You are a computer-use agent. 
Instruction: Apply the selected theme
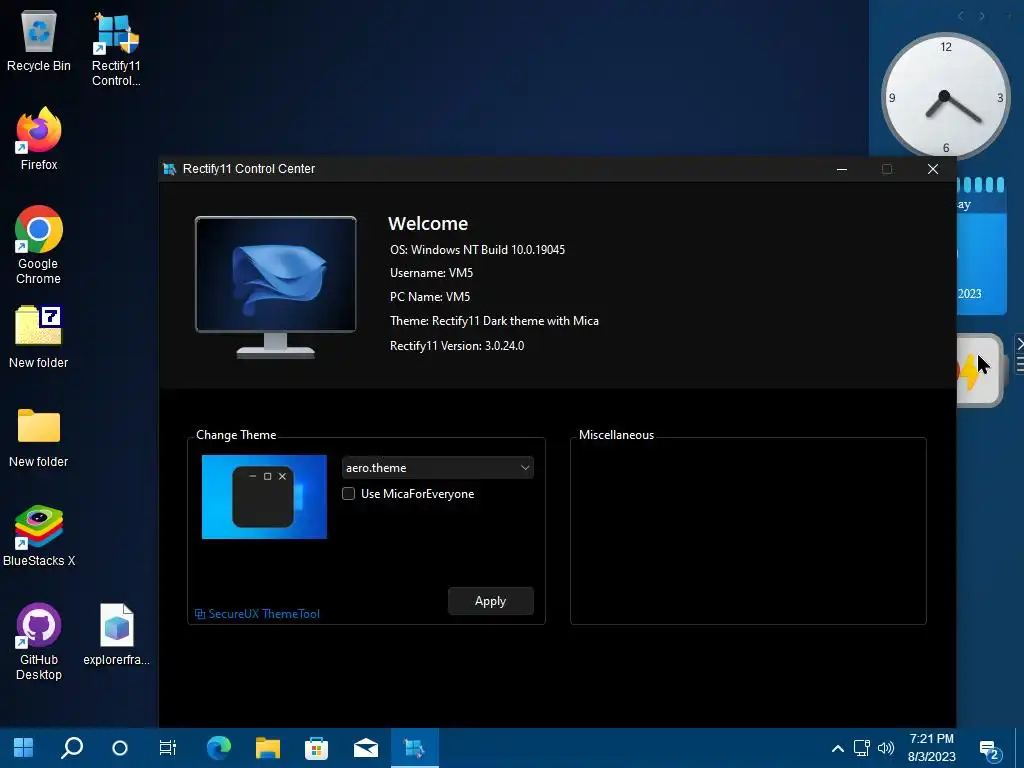pos(490,601)
